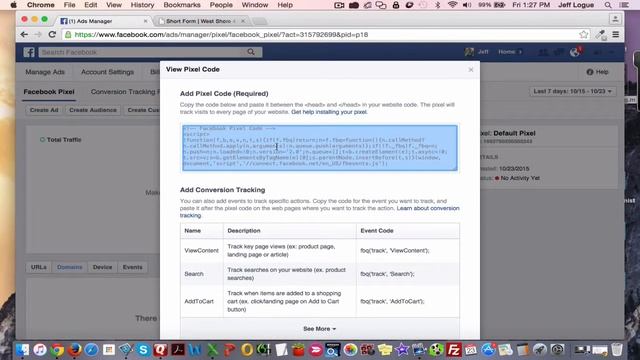Click the fbq('track', 'ViewContent'); event code

(x=394, y=251)
